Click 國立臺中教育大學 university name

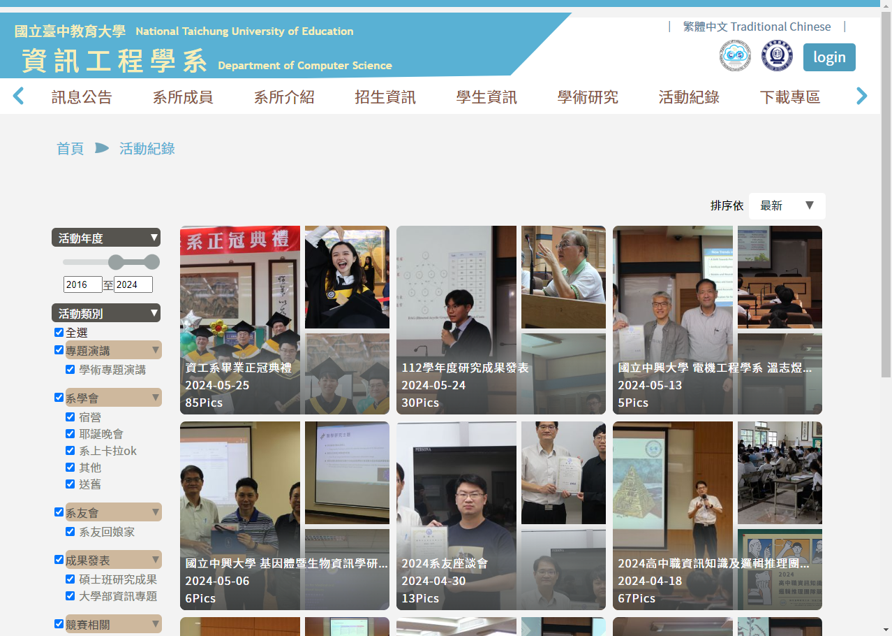[69, 31]
